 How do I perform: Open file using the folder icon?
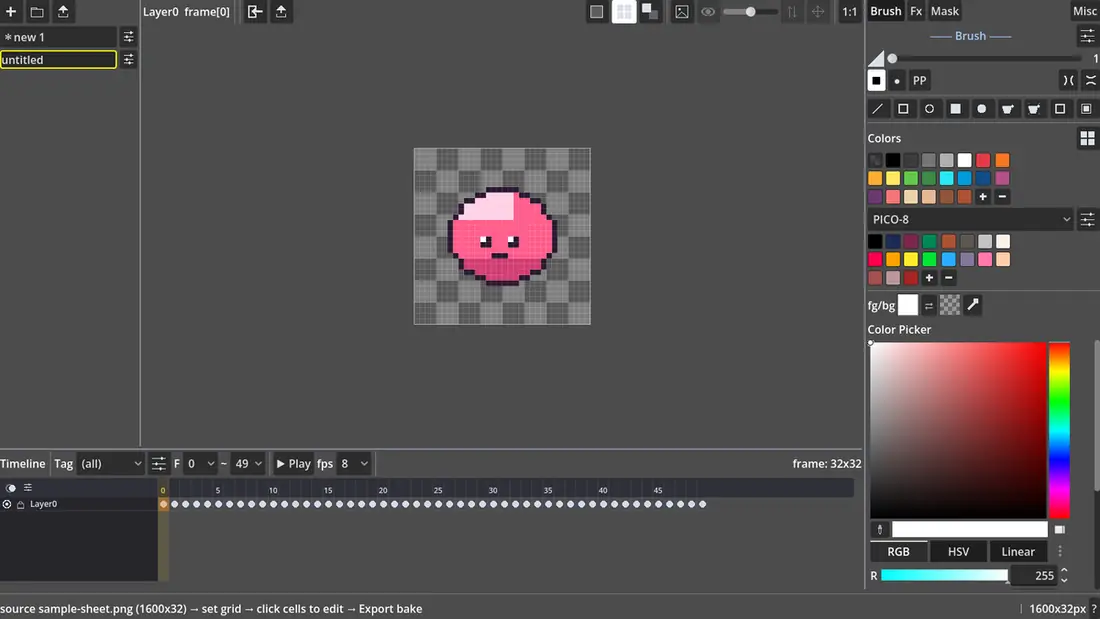37,11
